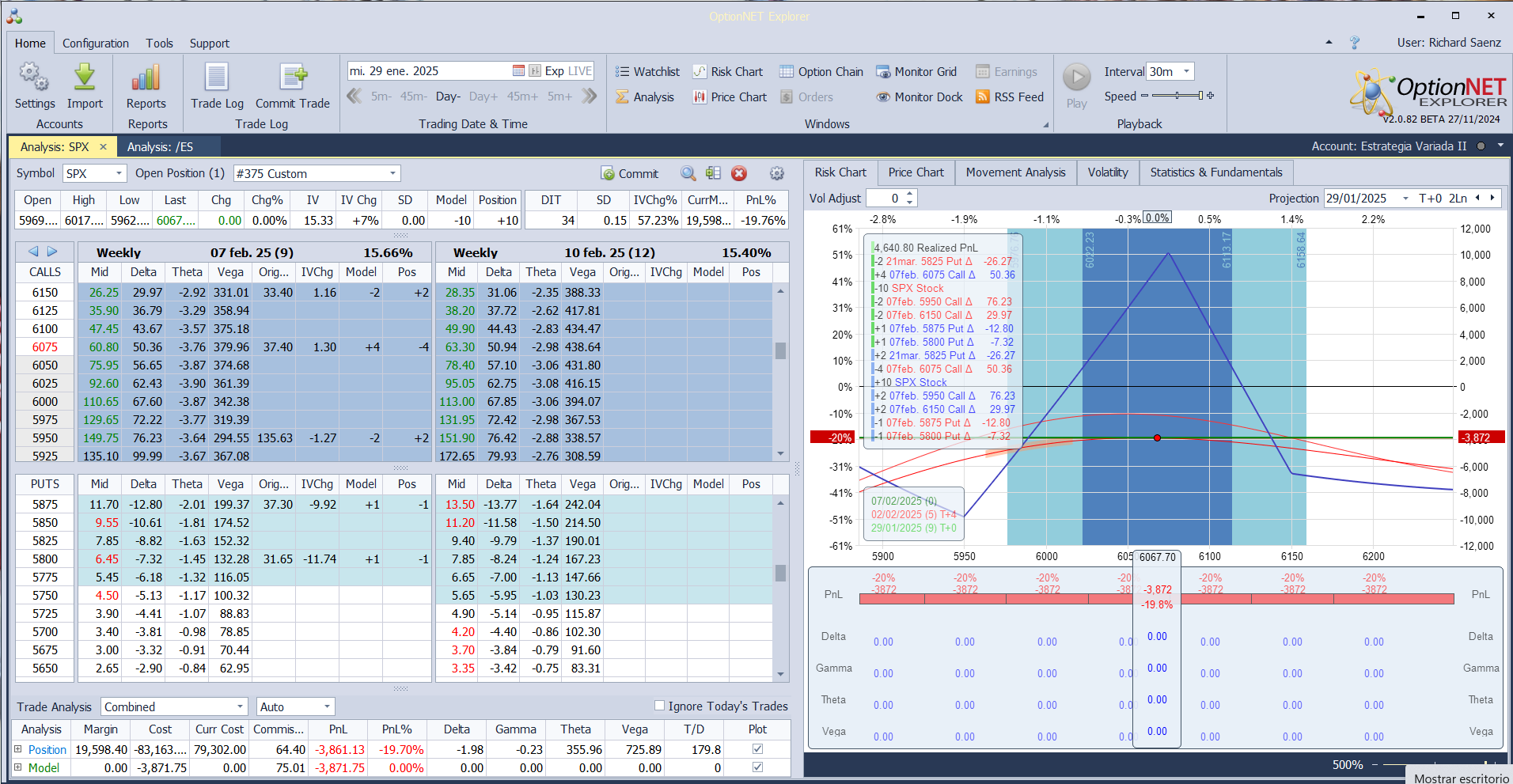Click the 2Ln projection lines button
The width and height of the screenshot is (1513, 784).
[x=1458, y=199]
